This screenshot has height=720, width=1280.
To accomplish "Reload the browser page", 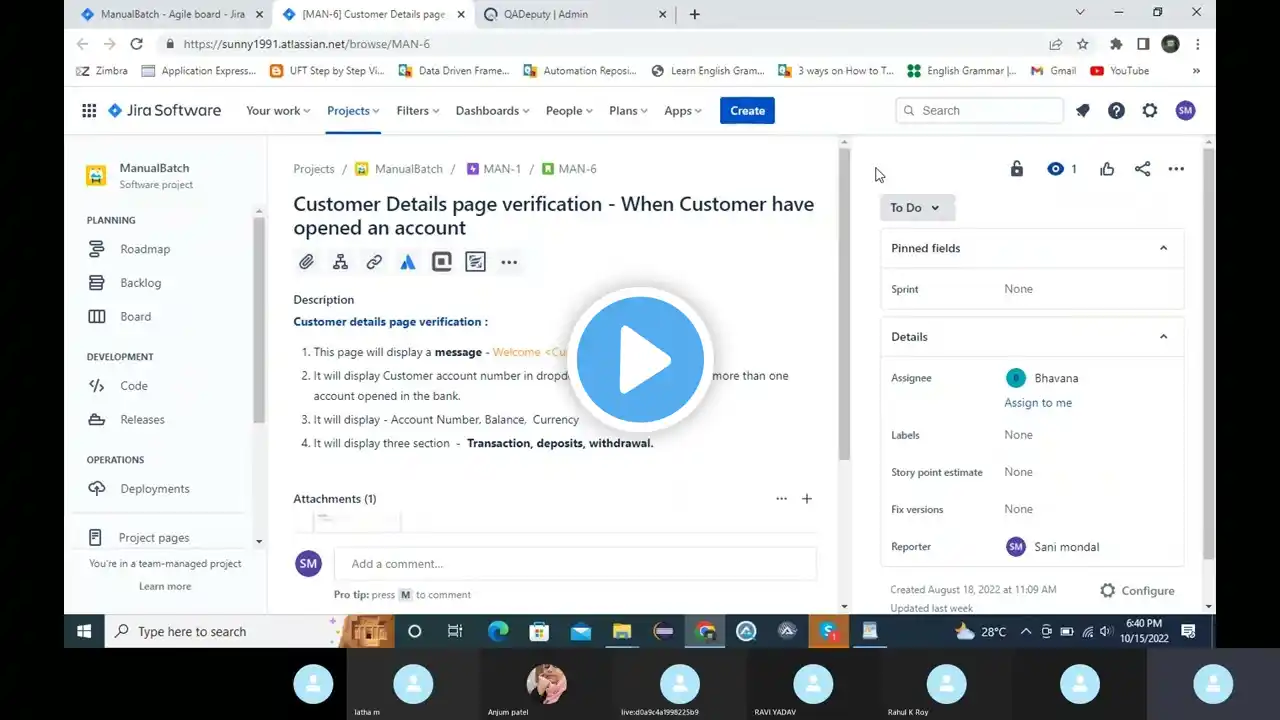I will [136, 44].
